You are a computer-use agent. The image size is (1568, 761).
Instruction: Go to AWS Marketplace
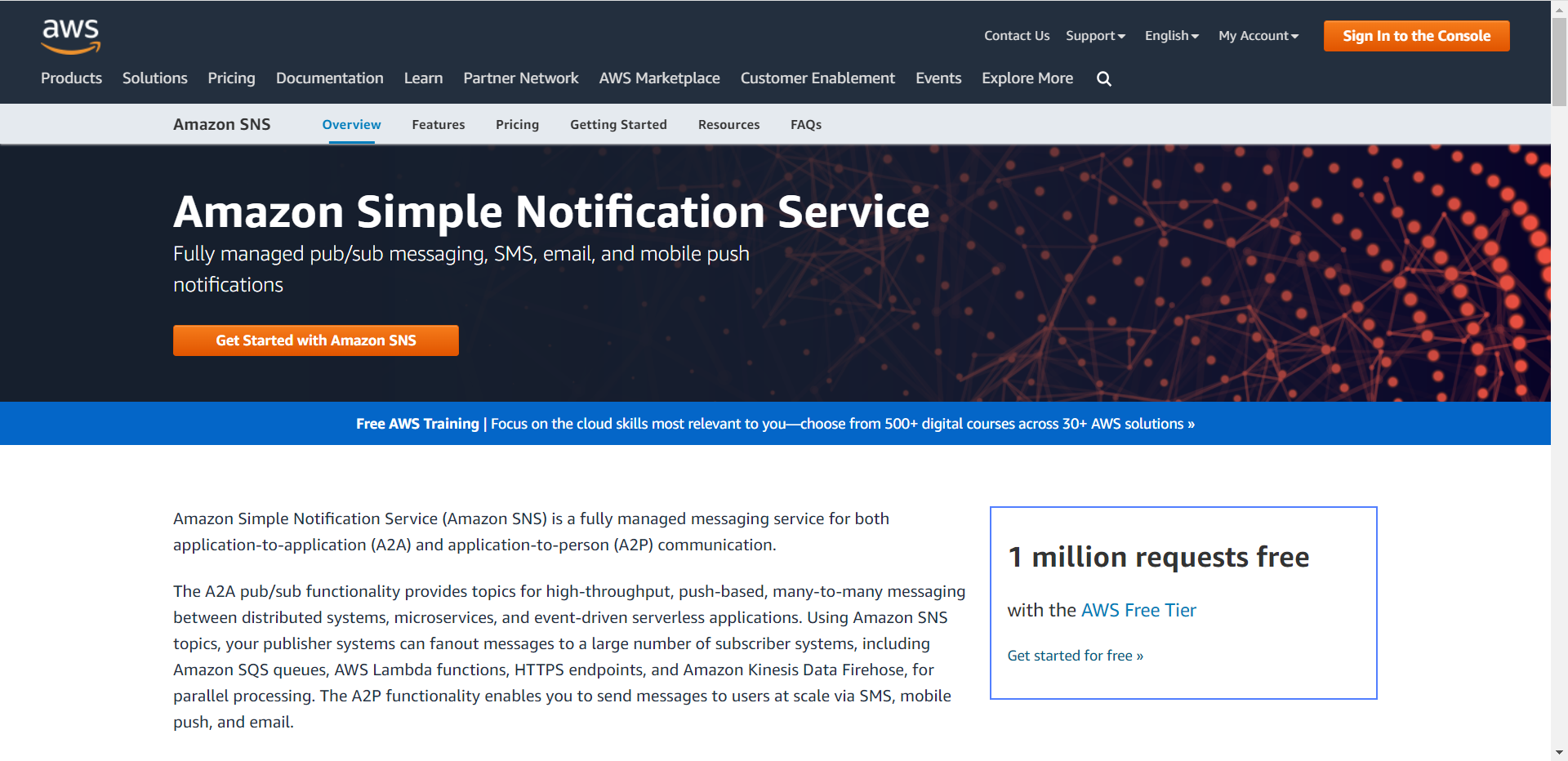click(x=660, y=78)
